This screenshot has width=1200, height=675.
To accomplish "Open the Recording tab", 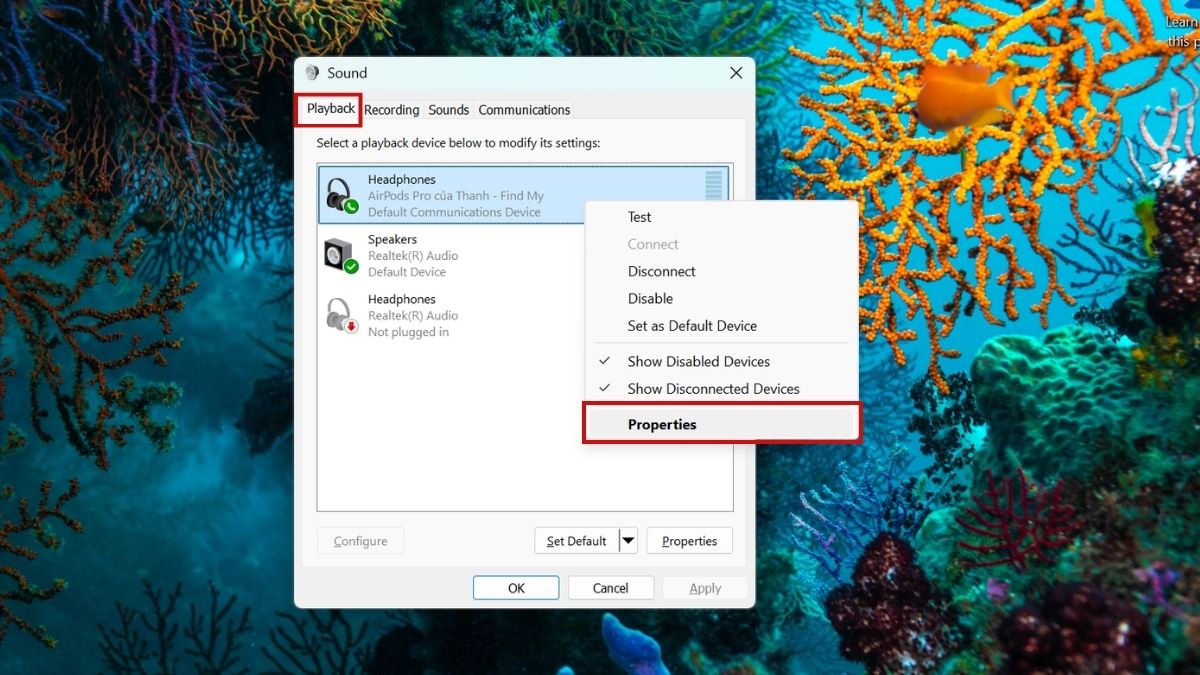I will tap(391, 110).
